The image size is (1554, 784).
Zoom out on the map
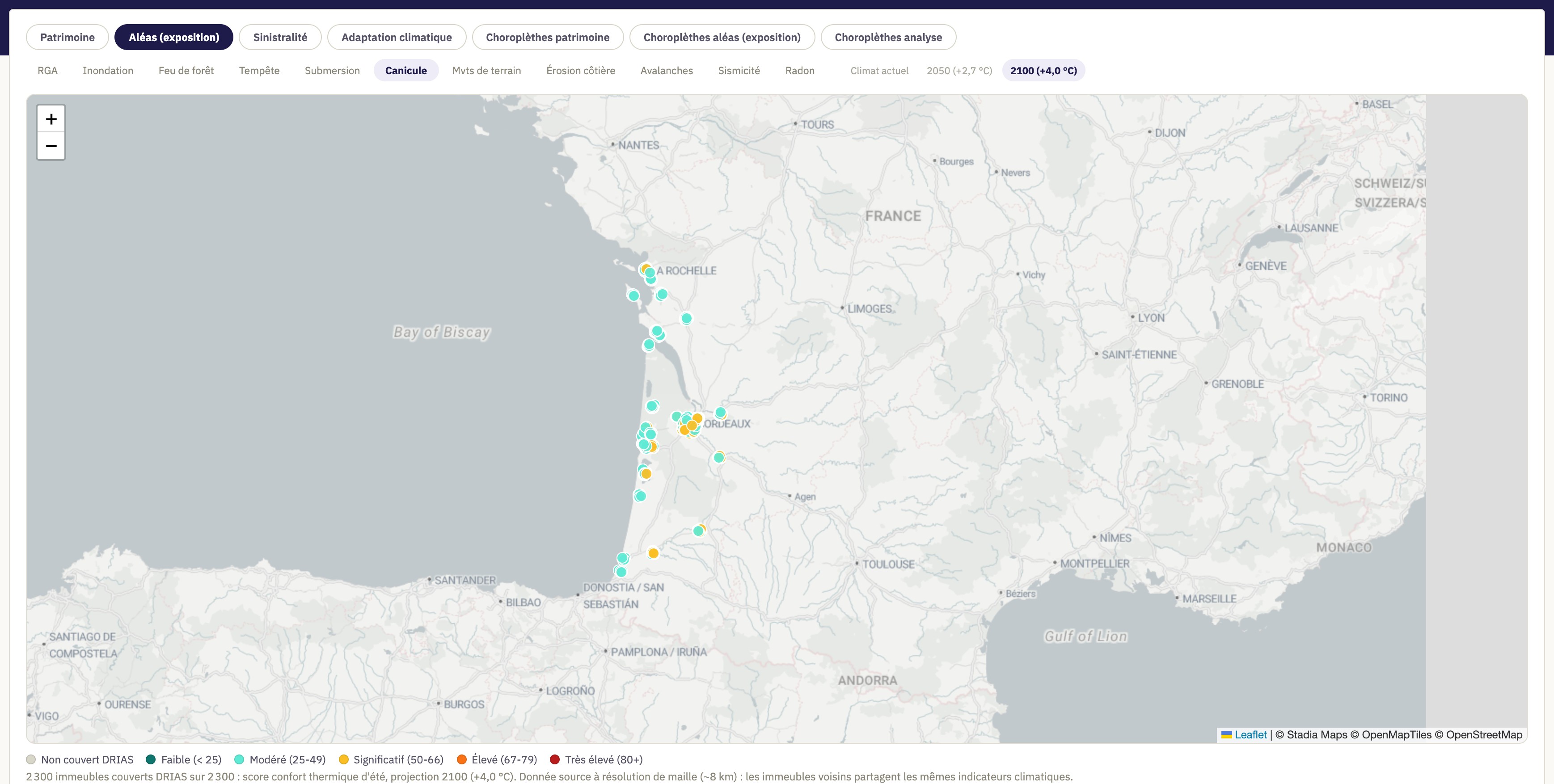51,146
